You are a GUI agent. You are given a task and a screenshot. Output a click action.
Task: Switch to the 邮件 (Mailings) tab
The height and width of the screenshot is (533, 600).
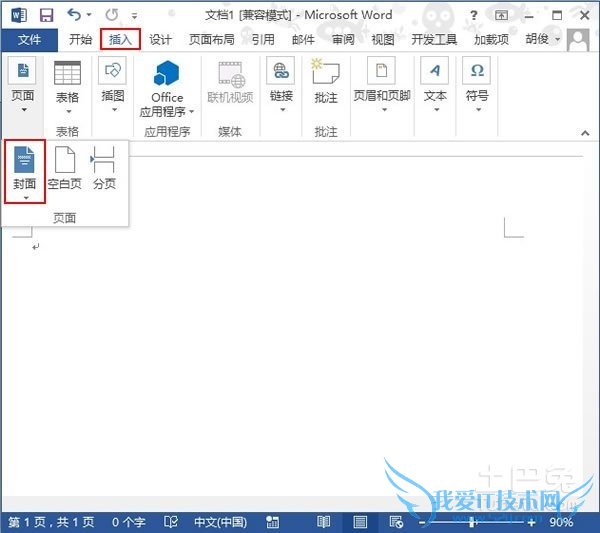click(303, 39)
